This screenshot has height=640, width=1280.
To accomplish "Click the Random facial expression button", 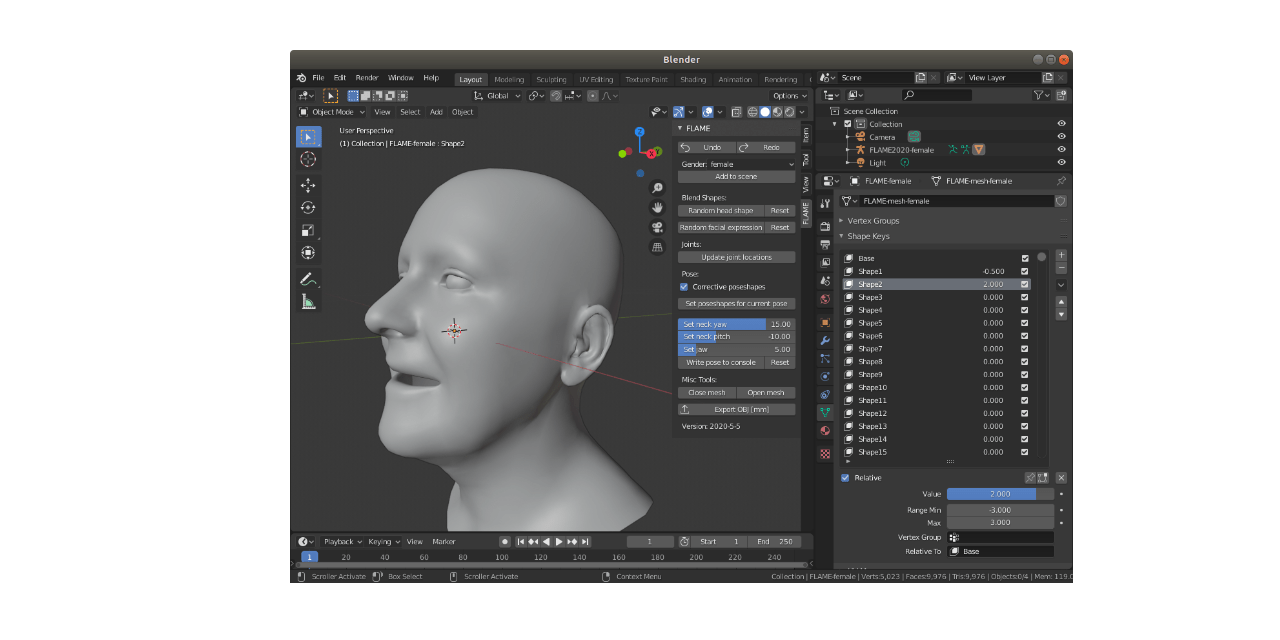I will [722, 226].
